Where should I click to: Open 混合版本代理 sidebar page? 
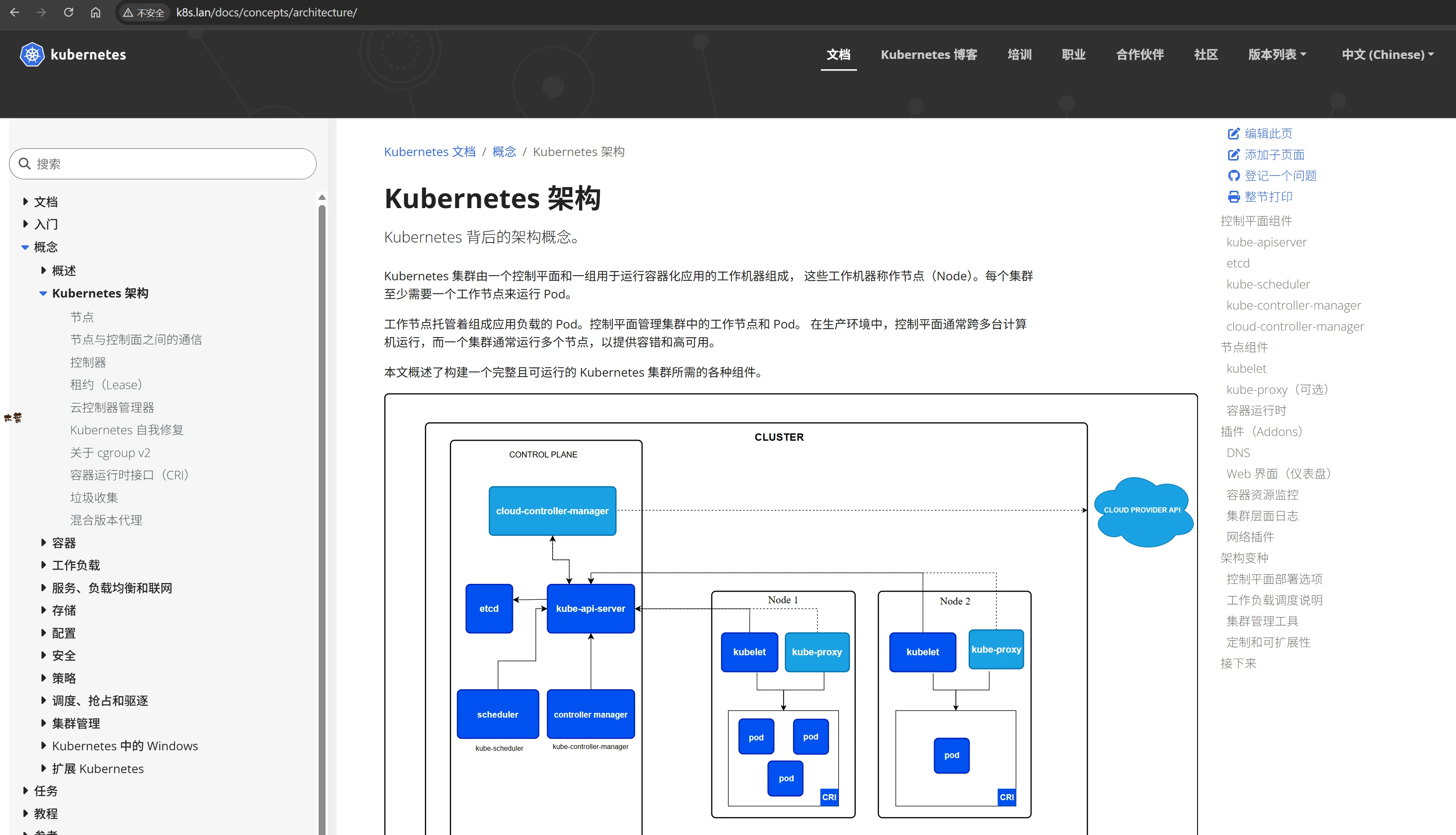tap(106, 520)
